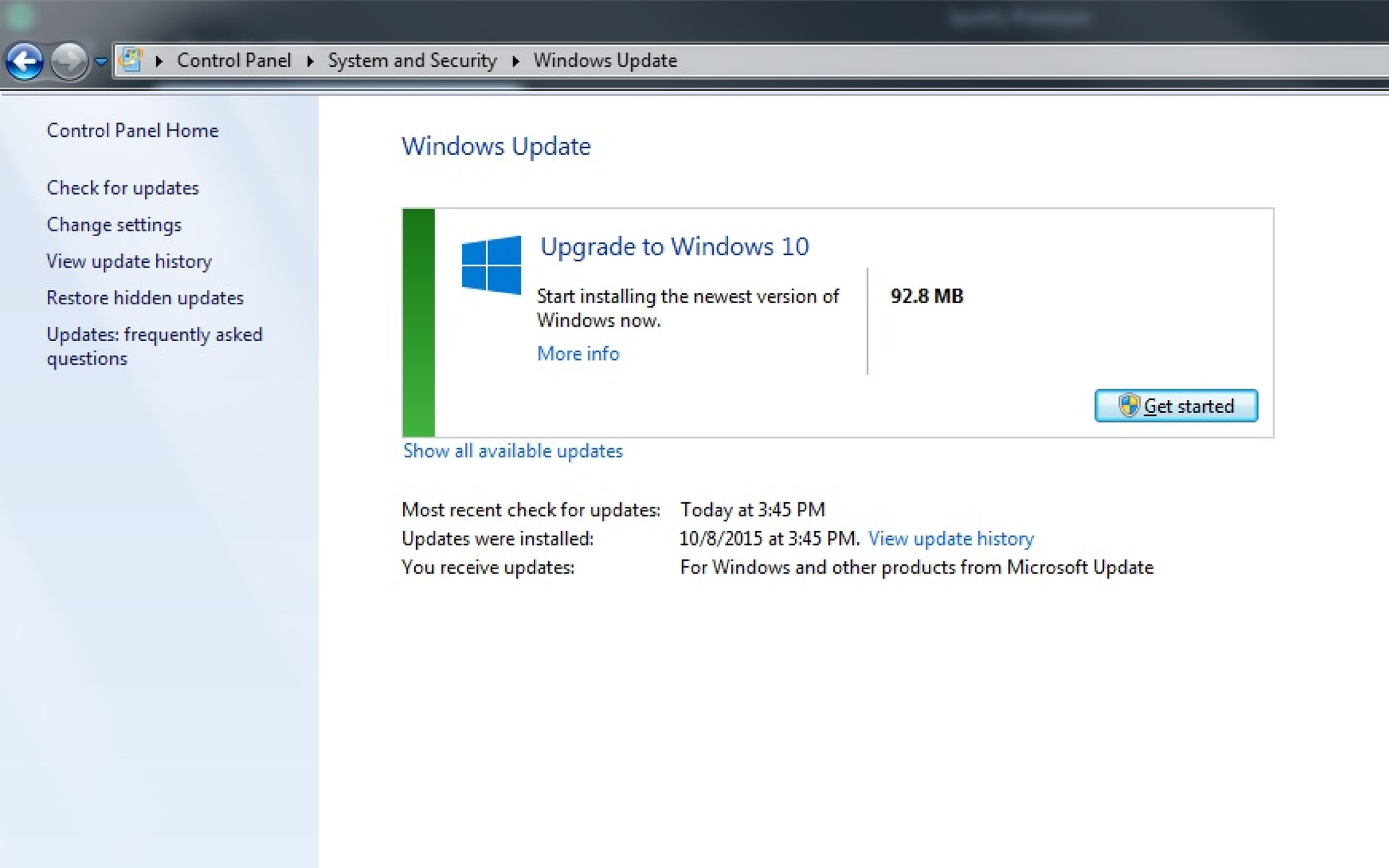The width and height of the screenshot is (1389, 868).
Task: Go to Control Panel breadcrumb
Action: tap(234, 61)
